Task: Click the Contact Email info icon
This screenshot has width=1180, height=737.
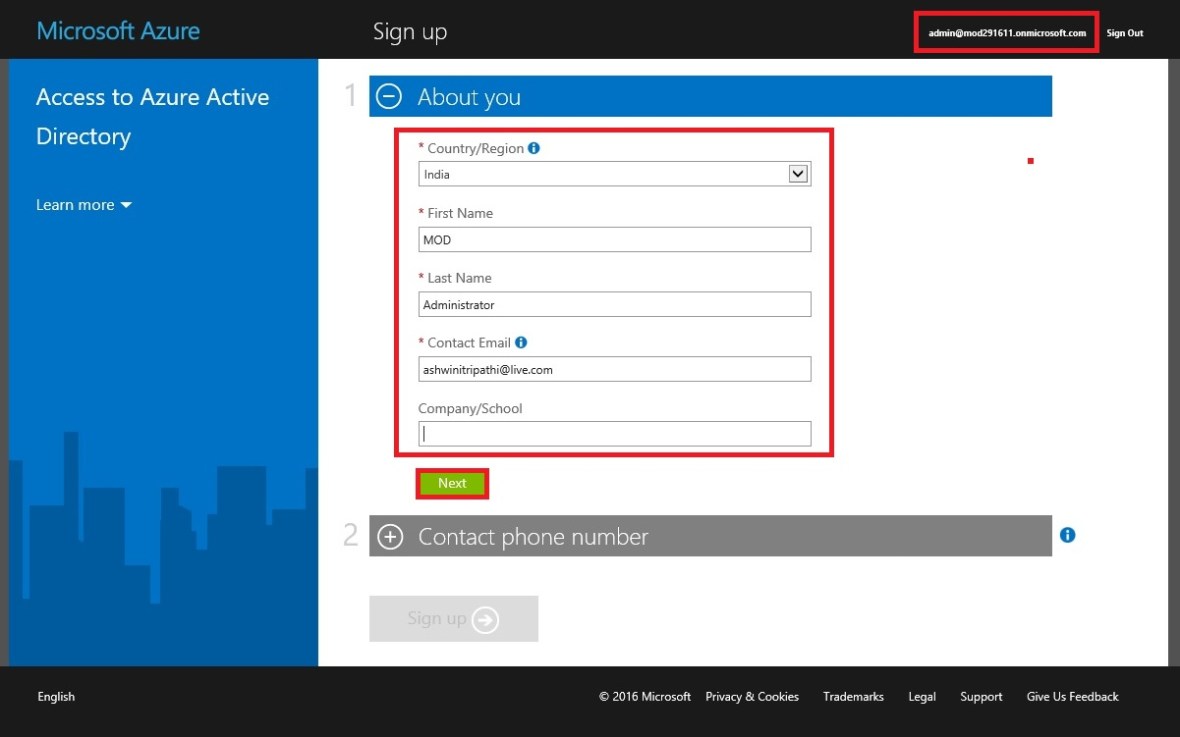Action: click(521, 343)
